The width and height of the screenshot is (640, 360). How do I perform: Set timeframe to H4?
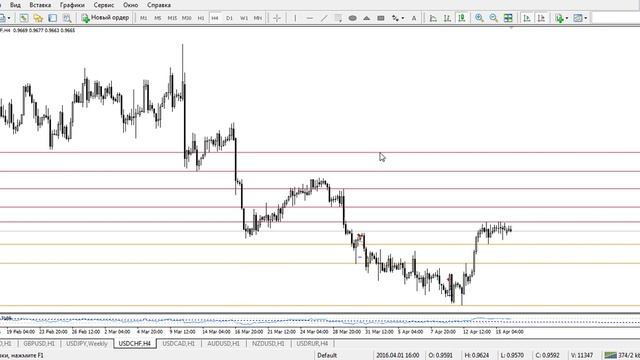(x=215, y=18)
